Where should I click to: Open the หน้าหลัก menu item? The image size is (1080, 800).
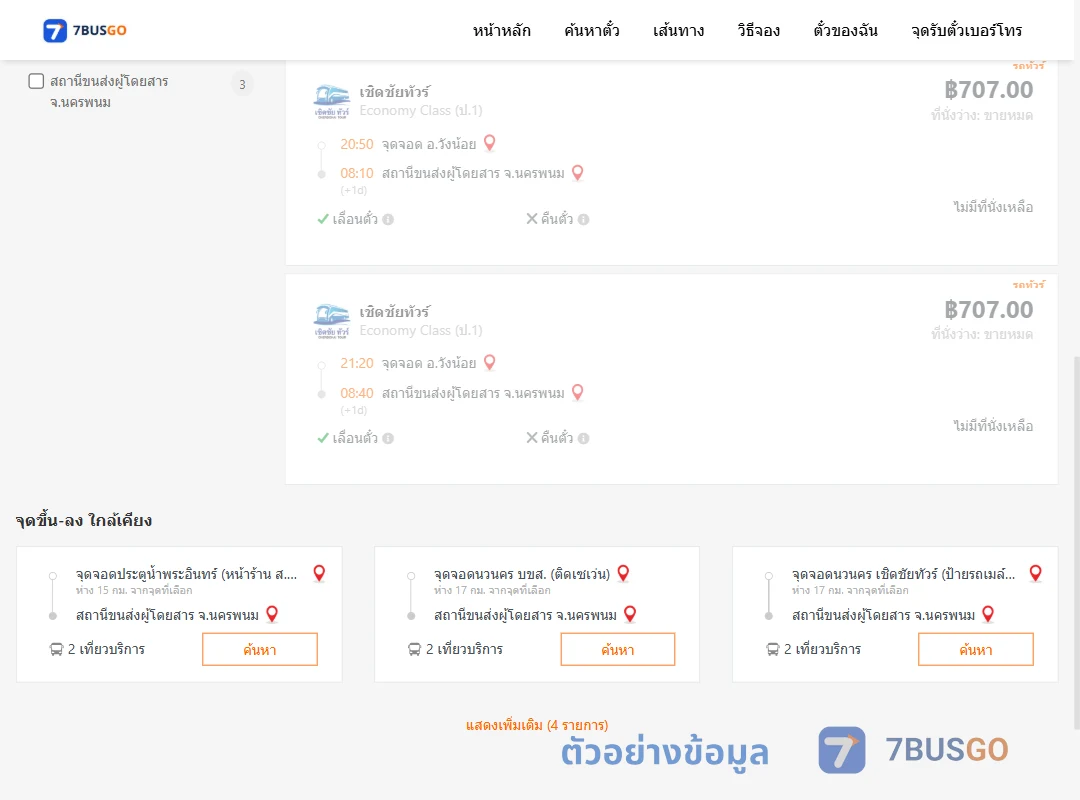pos(501,30)
